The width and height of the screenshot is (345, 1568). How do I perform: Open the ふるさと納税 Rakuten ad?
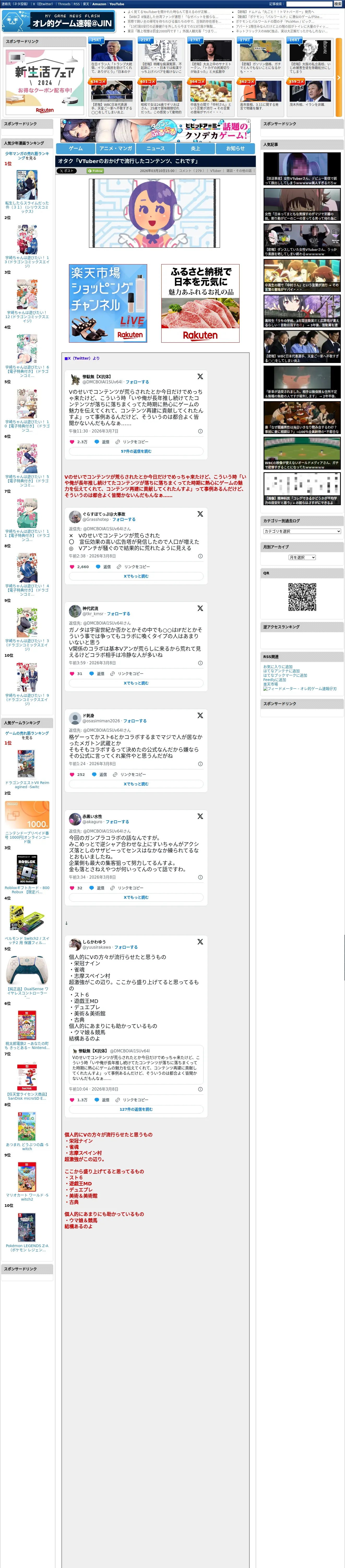[200, 303]
